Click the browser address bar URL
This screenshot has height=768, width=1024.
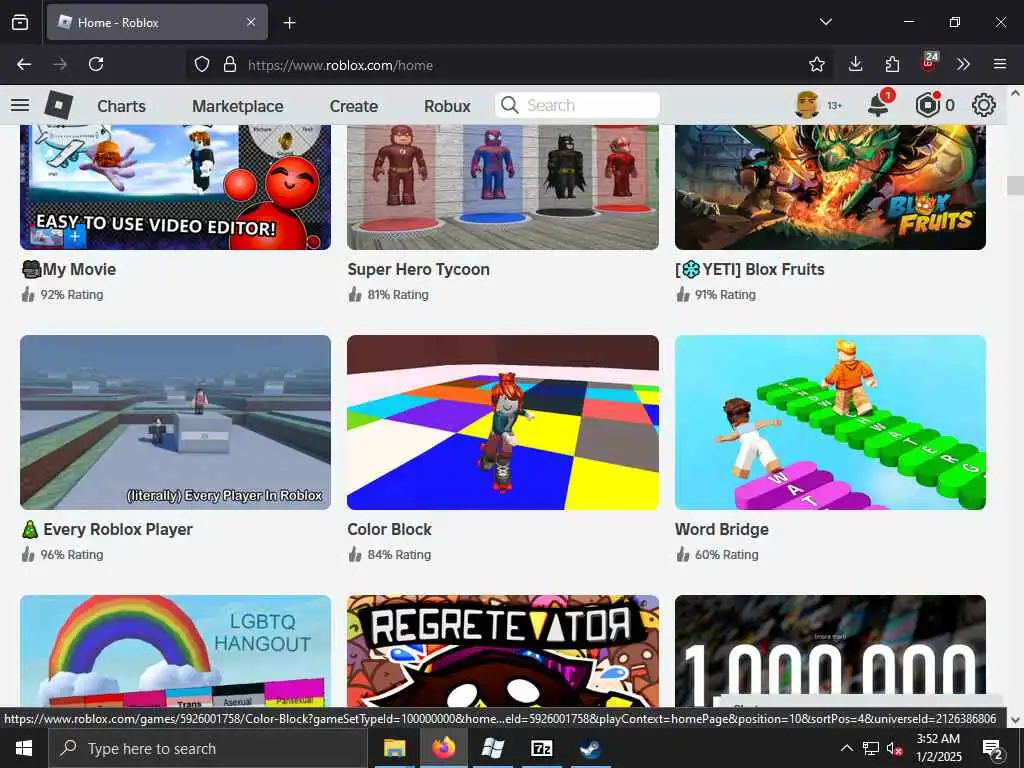click(340, 65)
